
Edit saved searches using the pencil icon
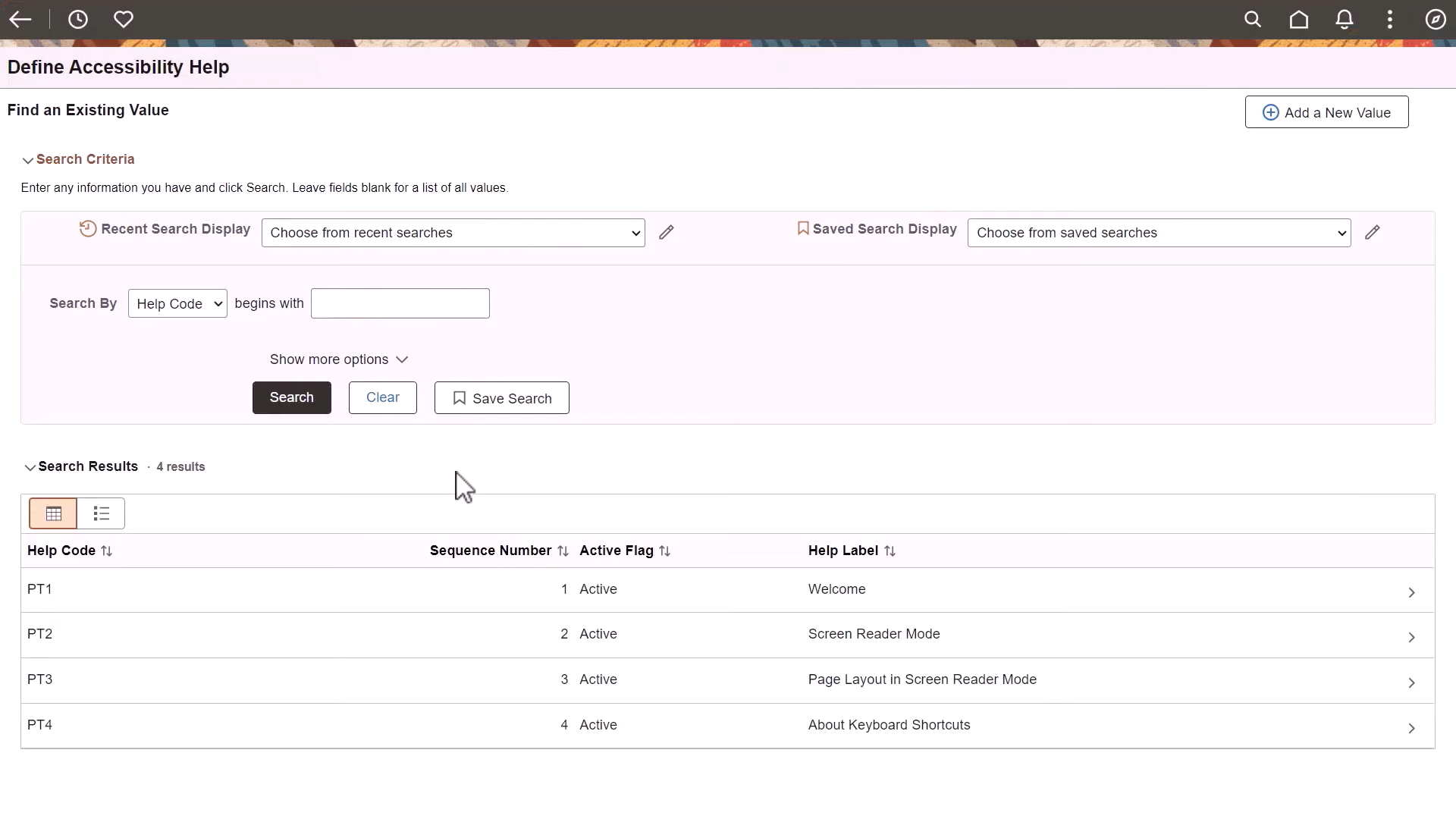pyautogui.click(x=1373, y=233)
